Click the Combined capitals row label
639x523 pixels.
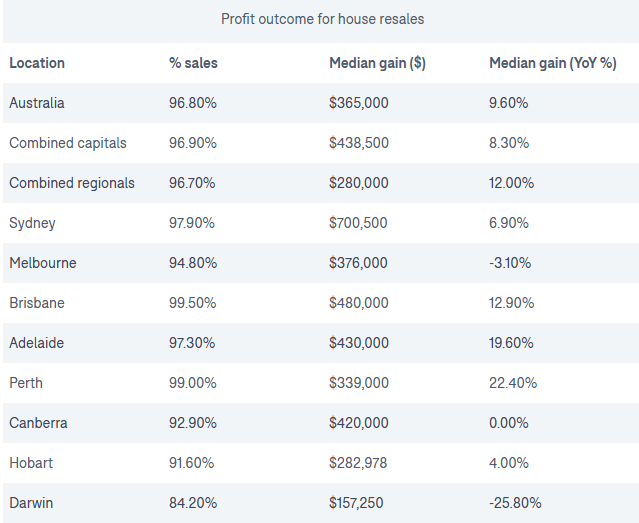click(x=68, y=143)
